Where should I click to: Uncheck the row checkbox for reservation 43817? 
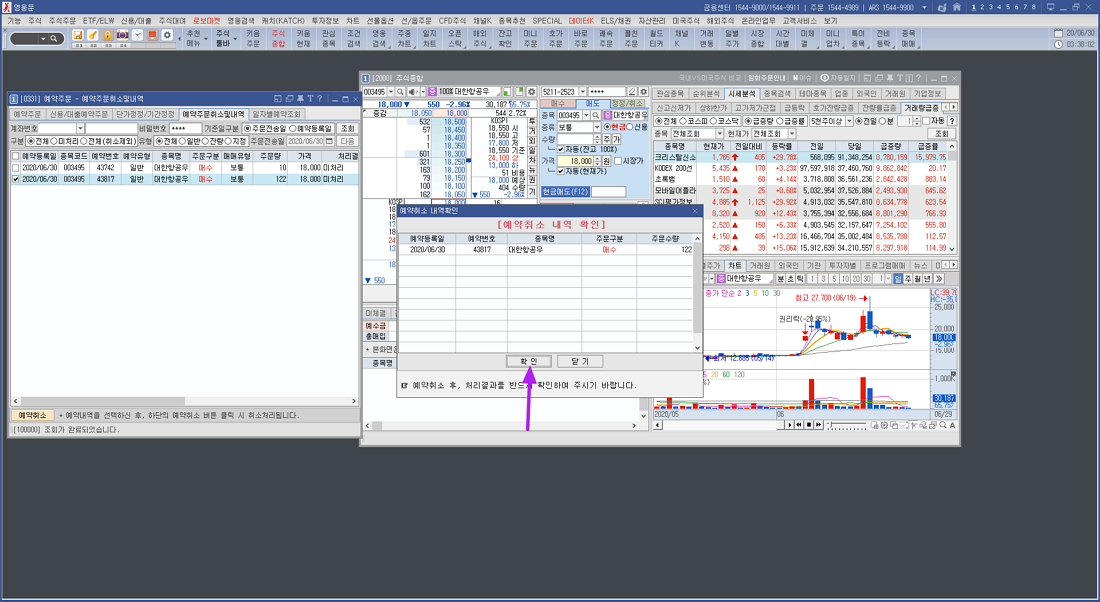coord(16,180)
